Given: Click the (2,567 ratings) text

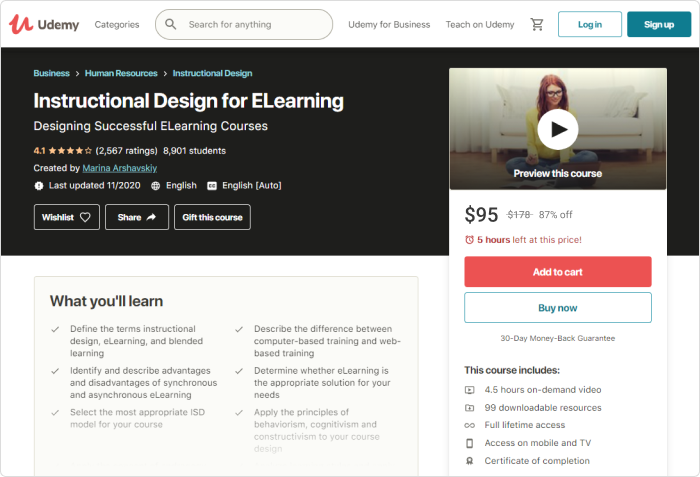Looking at the screenshot, I should (126, 151).
